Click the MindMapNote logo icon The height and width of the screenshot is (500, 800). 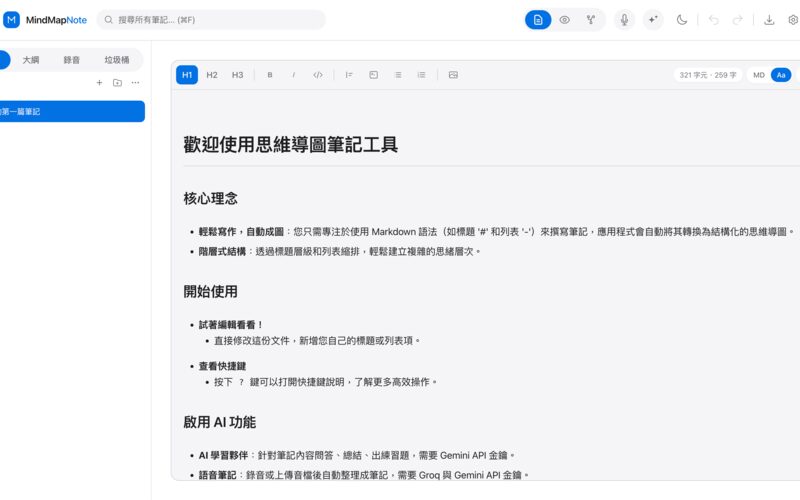tap(11, 20)
